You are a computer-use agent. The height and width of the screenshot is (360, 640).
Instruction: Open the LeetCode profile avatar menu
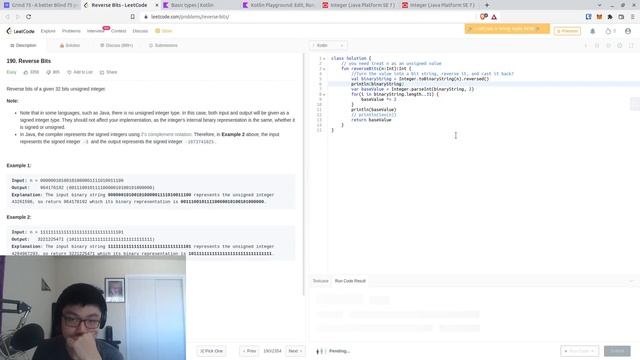[x=628, y=31]
